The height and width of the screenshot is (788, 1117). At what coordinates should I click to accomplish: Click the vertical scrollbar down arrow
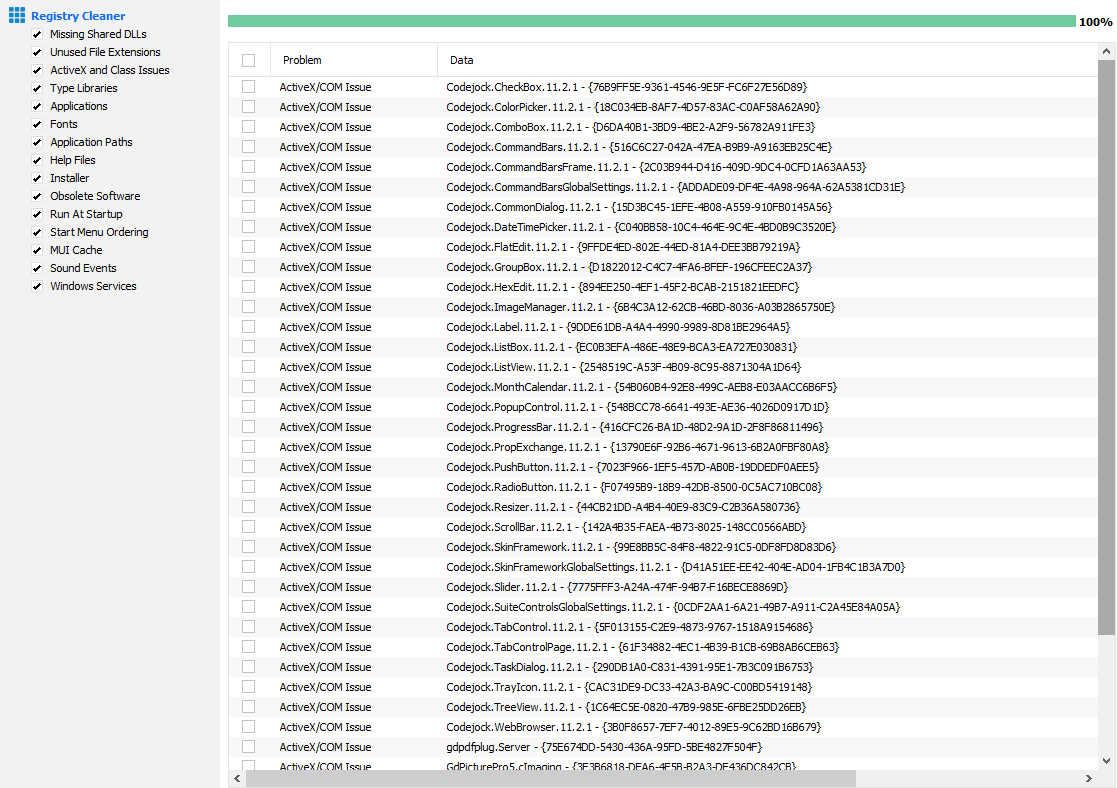pyautogui.click(x=1106, y=761)
